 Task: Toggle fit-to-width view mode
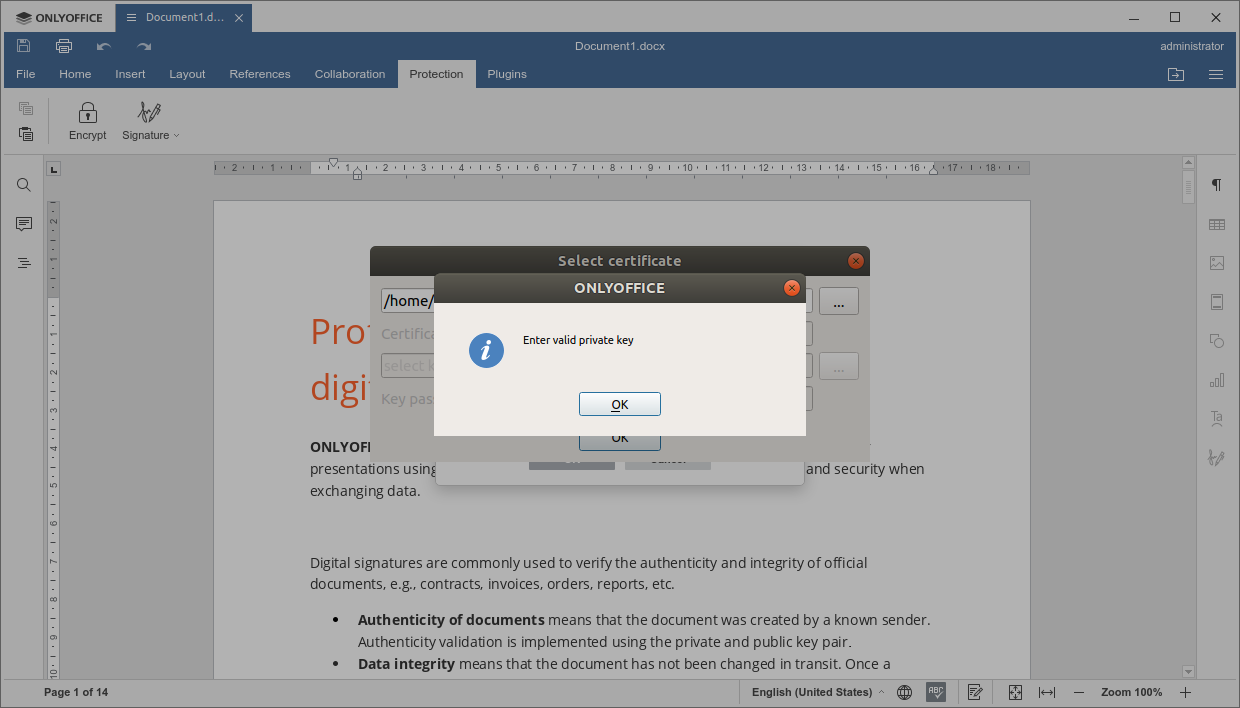coord(1045,691)
